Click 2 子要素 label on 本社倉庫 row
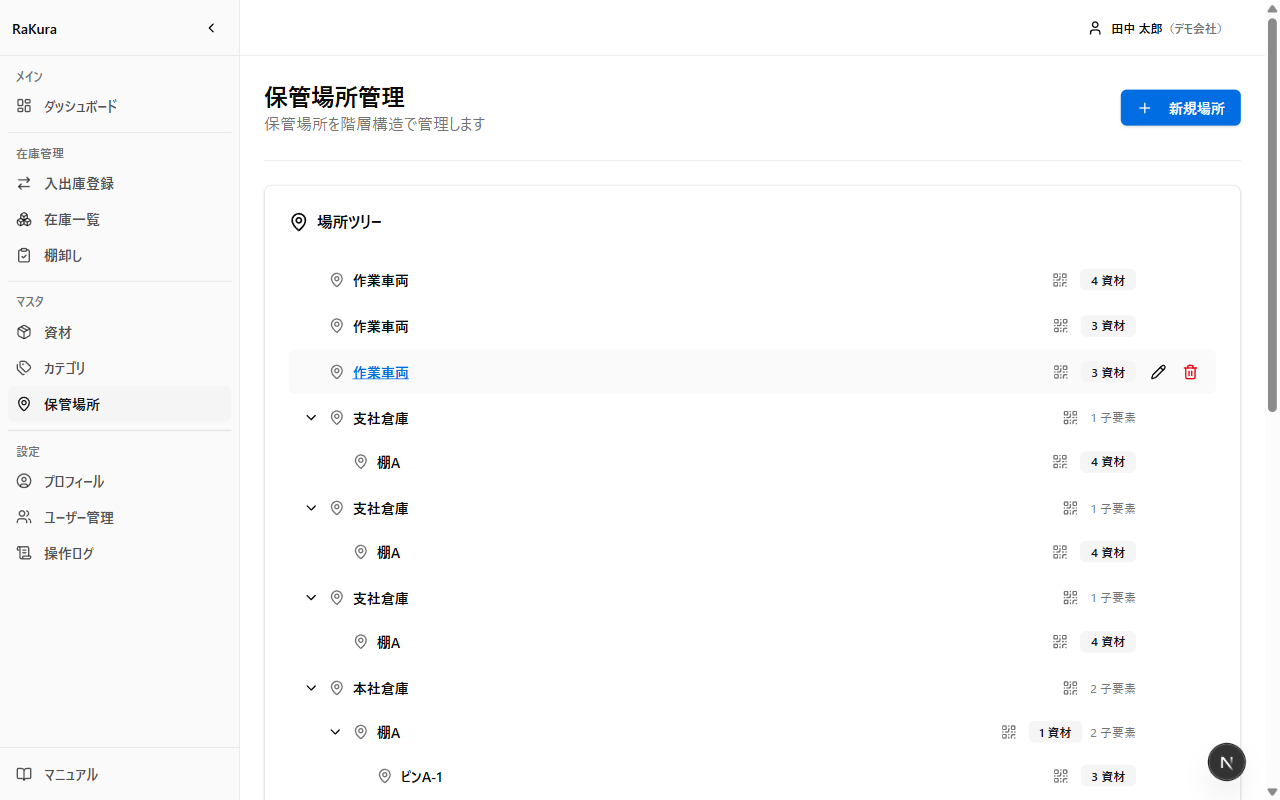 [1113, 688]
